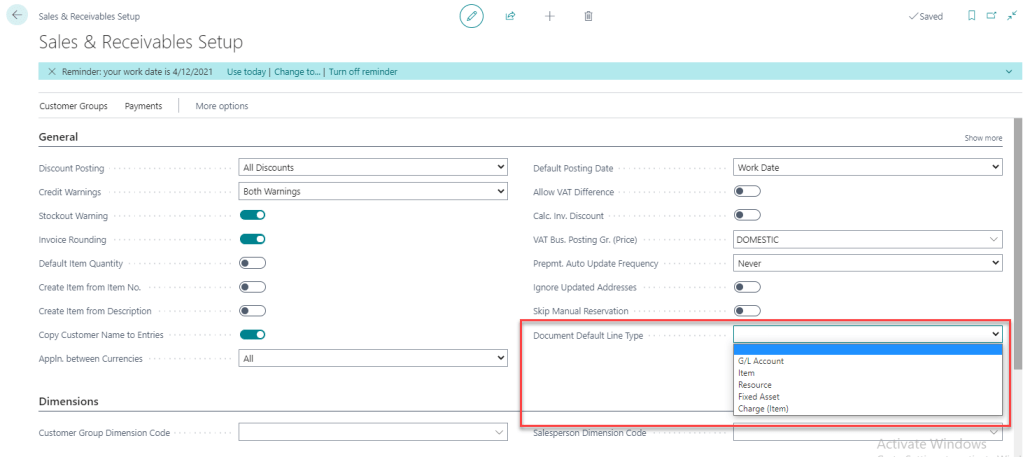Select G/L Account from the list
This screenshot has height=457, width=1023.
(x=760, y=361)
